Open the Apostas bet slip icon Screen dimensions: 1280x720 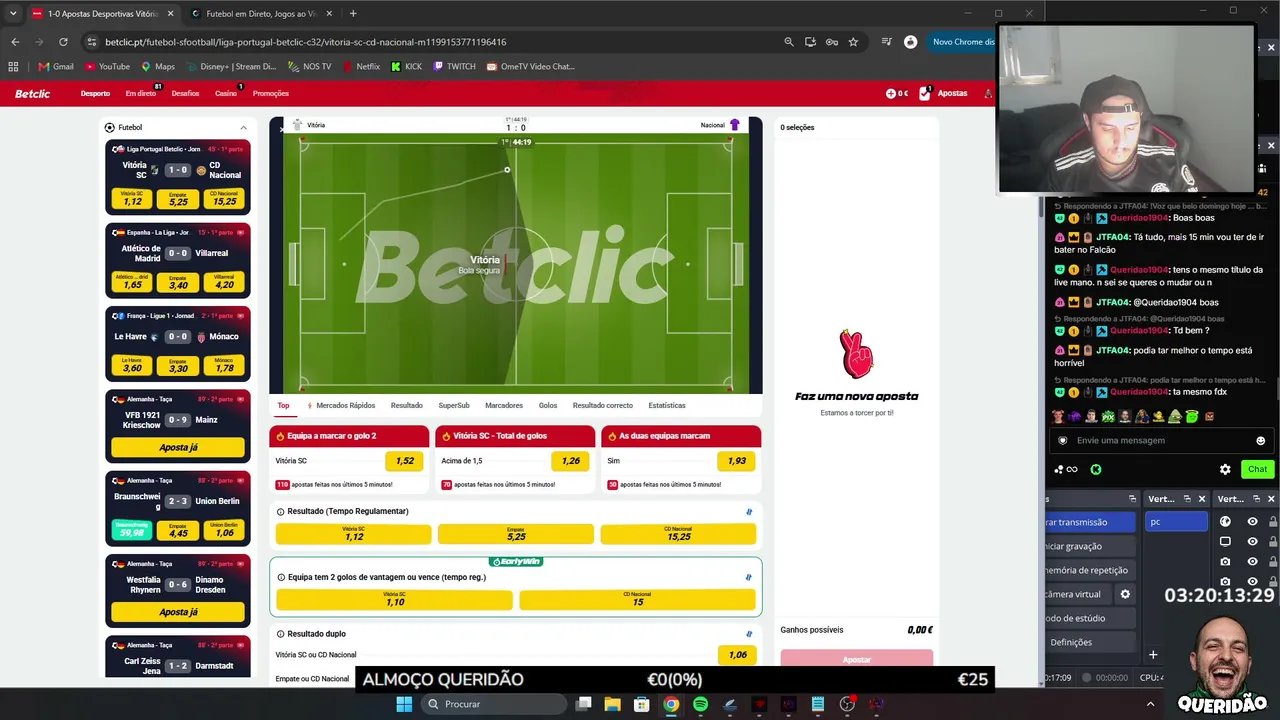pos(926,93)
